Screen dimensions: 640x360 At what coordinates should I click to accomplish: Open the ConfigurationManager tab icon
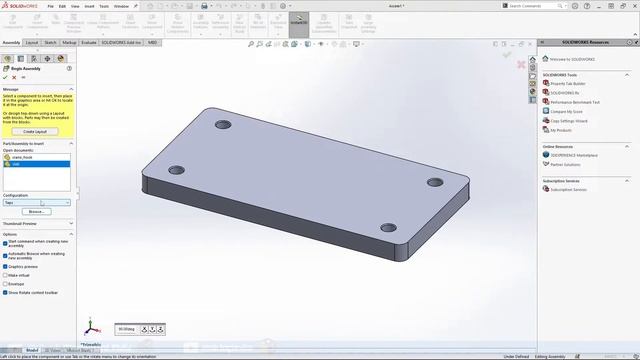point(34,59)
